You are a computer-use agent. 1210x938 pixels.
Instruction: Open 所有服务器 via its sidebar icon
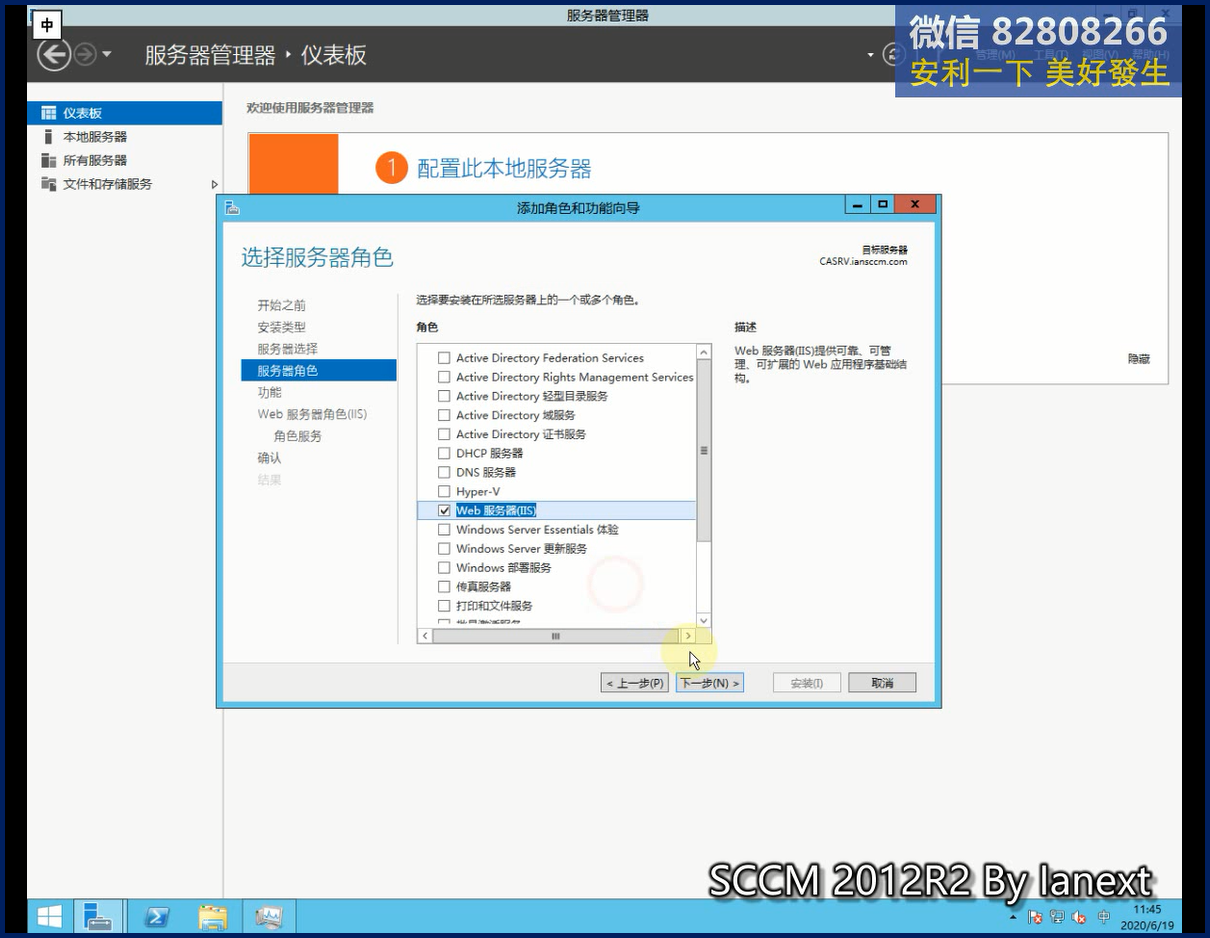tap(48, 160)
